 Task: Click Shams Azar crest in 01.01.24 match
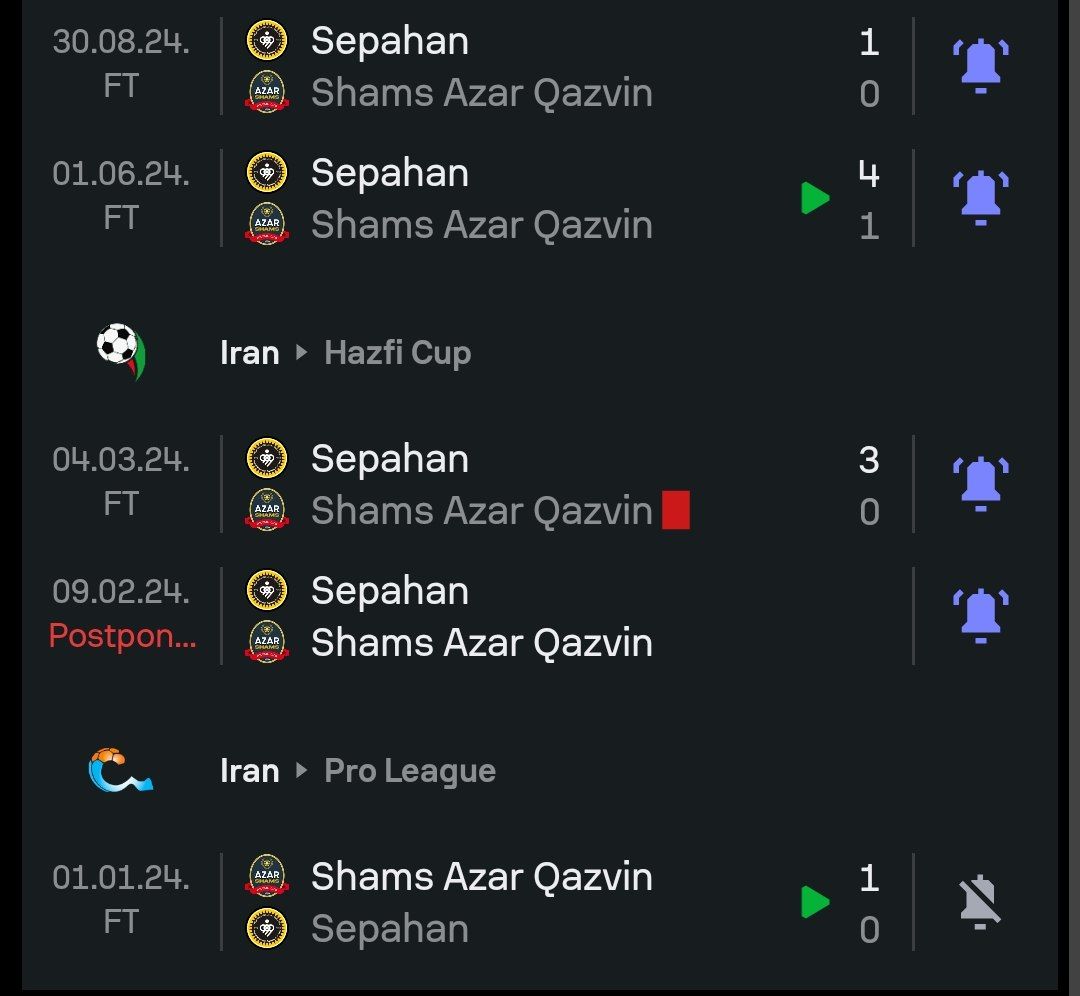267,876
